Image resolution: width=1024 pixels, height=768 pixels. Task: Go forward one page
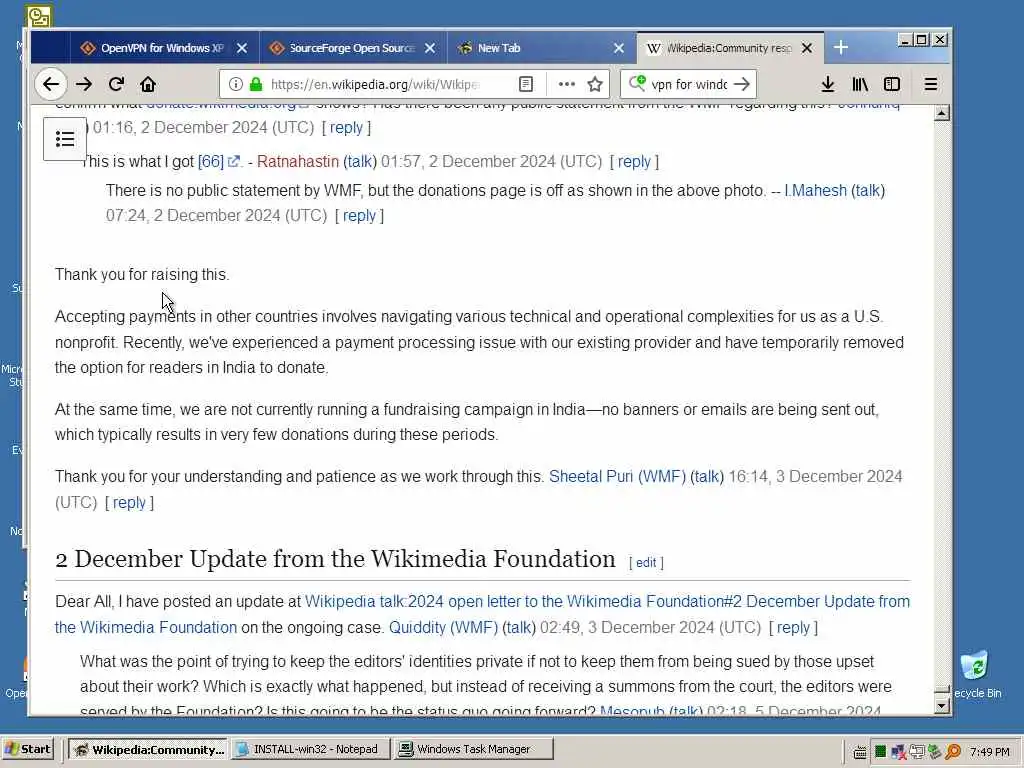pos(84,84)
